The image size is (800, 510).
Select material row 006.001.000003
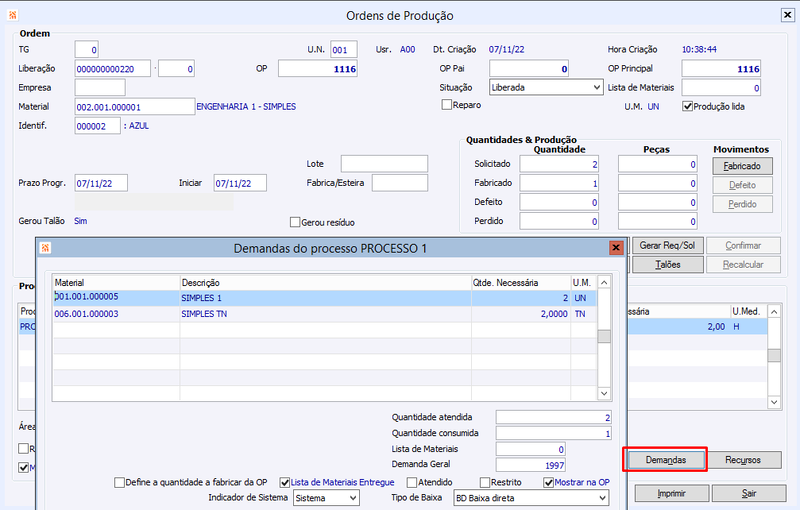point(324,314)
